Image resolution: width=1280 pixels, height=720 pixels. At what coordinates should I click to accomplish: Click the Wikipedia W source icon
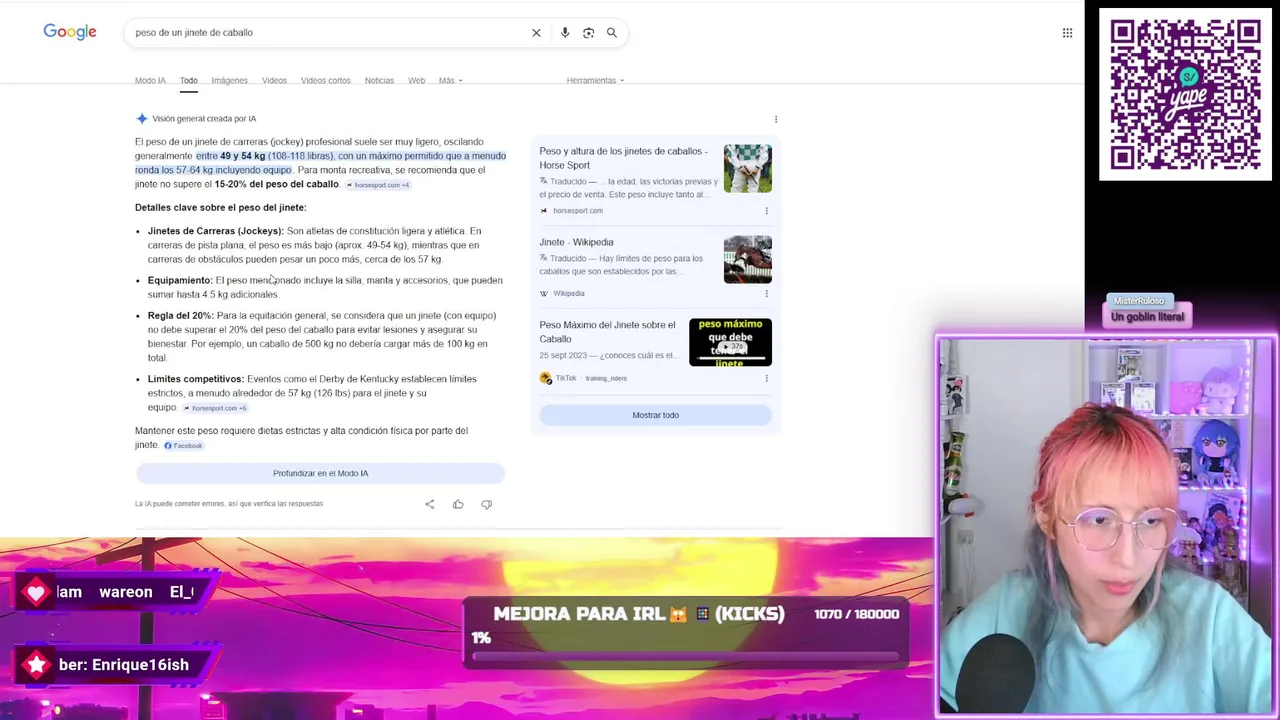click(544, 294)
